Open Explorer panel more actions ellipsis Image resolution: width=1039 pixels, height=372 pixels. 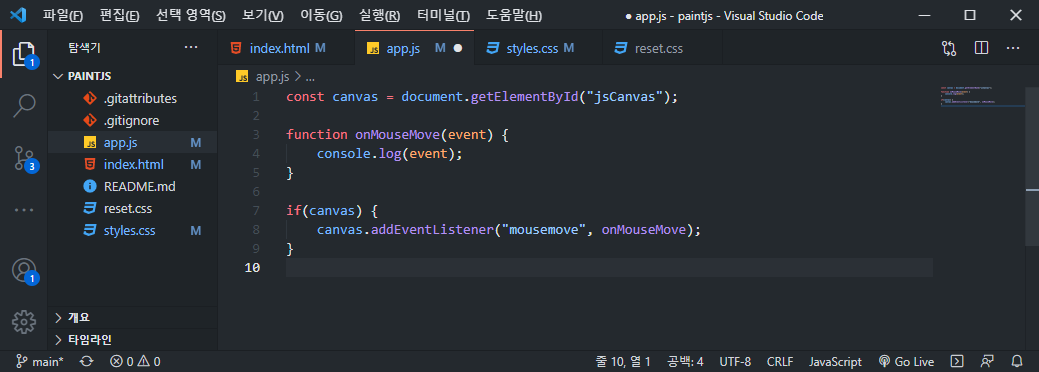point(191,47)
